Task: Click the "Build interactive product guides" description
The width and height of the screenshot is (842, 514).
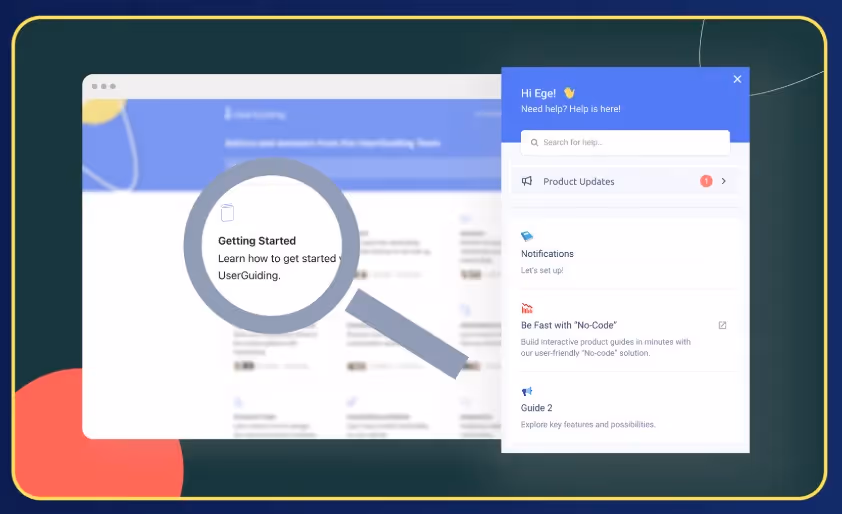Action: coord(606,347)
